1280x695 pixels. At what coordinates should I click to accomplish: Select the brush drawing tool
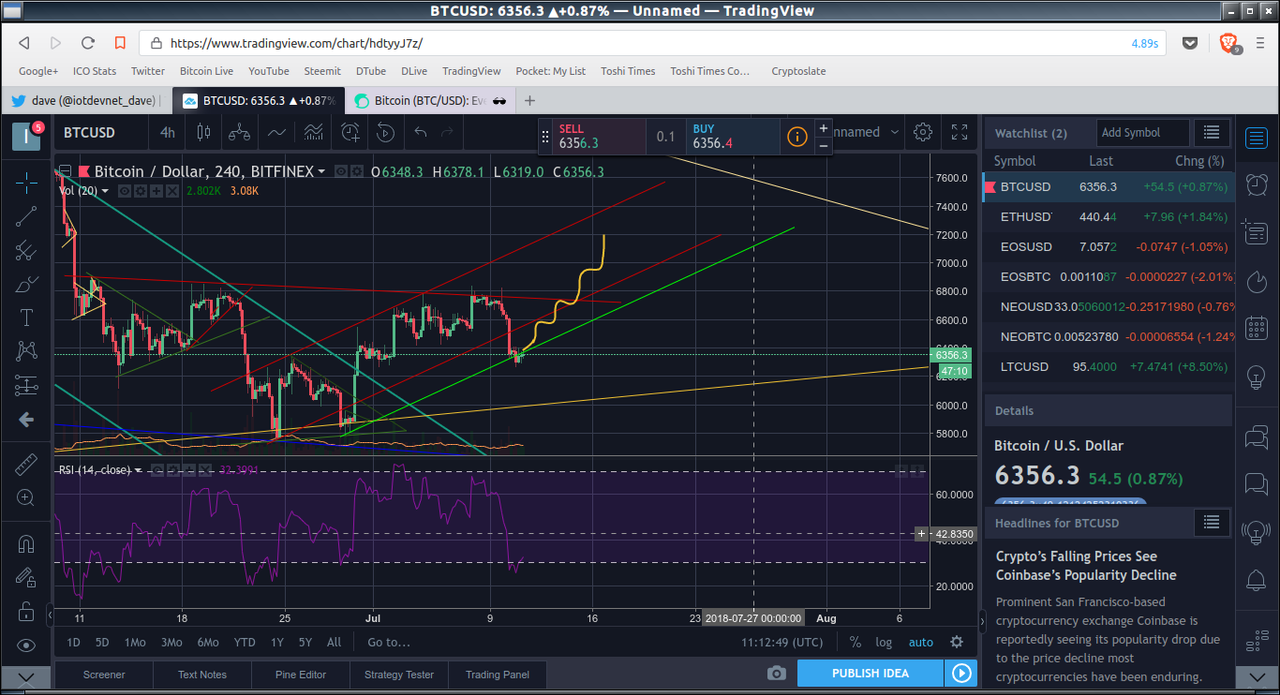[x=26, y=284]
